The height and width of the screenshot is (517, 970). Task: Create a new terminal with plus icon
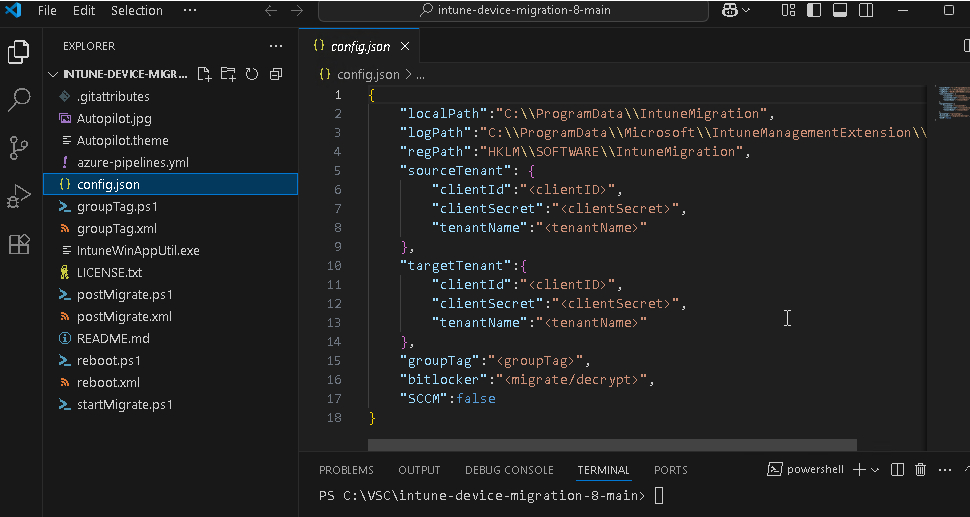(859, 470)
